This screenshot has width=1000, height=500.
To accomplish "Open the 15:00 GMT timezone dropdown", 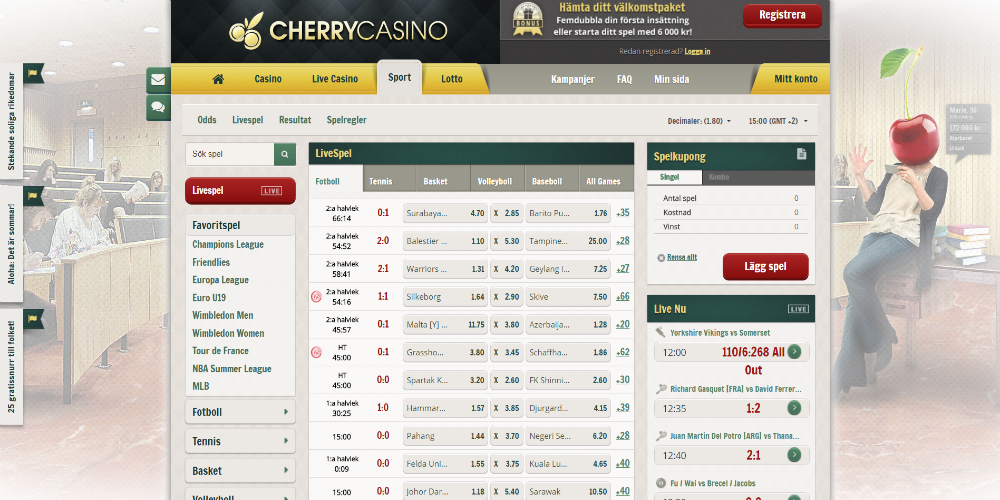I will pos(778,121).
